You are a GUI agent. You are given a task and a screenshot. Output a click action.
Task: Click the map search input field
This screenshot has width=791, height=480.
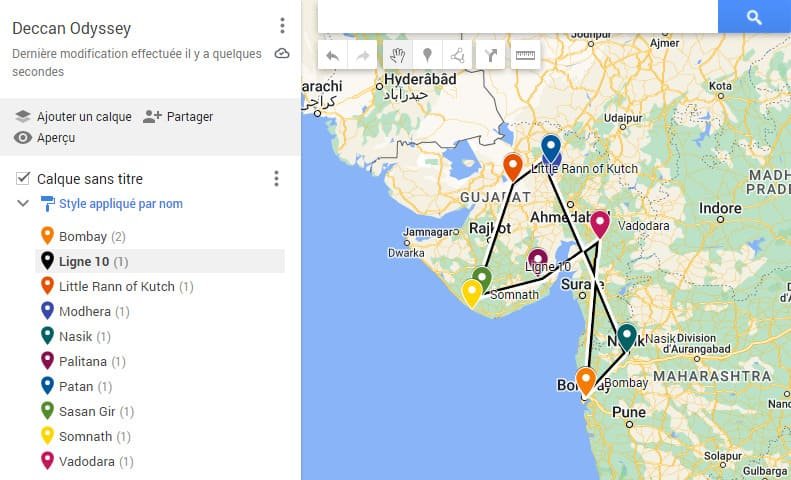tap(518, 17)
